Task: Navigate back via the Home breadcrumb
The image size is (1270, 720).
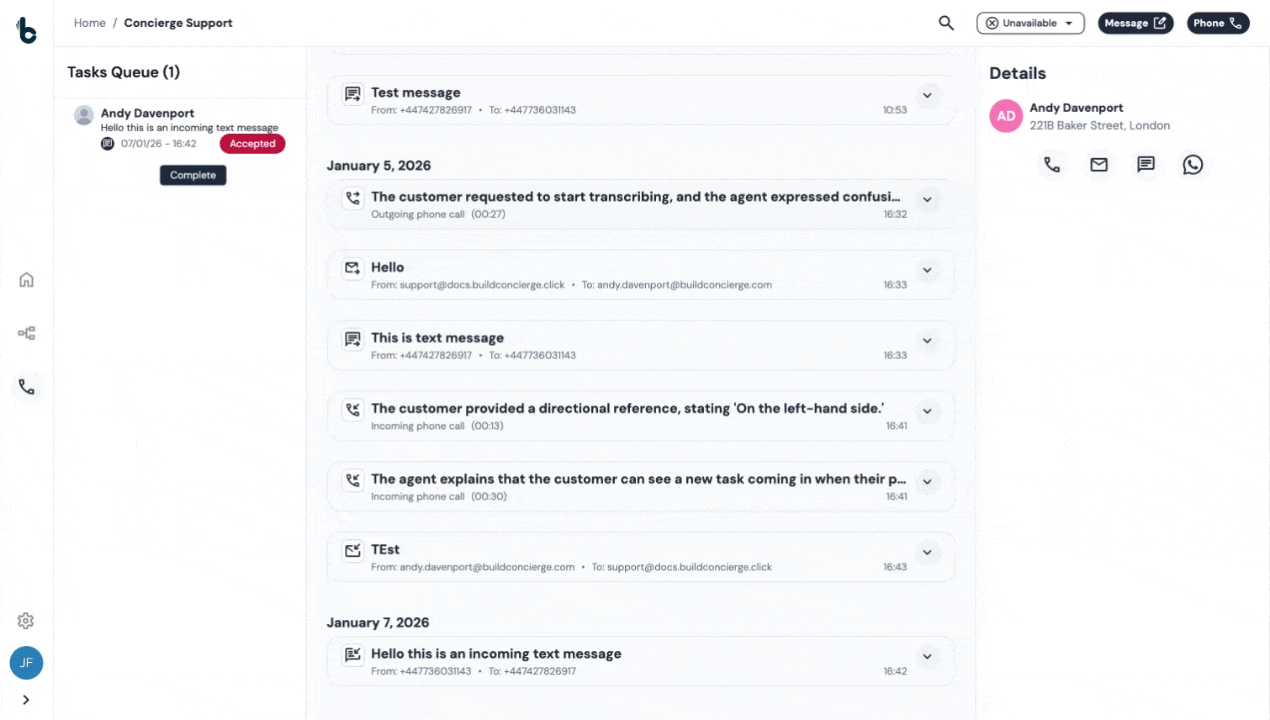Action: click(89, 22)
